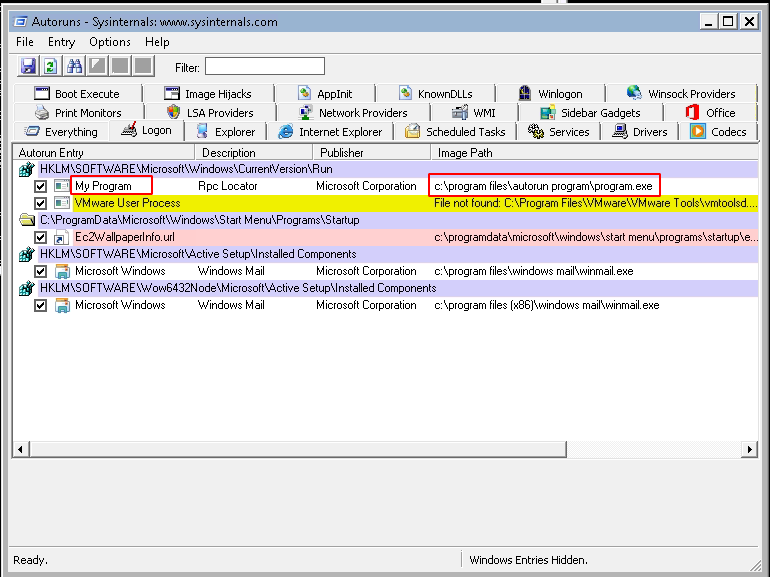Image resolution: width=770 pixels, height=577 pixels.
Task: Click the Refresh toolbar icon
Action: (x=50, y=66)
